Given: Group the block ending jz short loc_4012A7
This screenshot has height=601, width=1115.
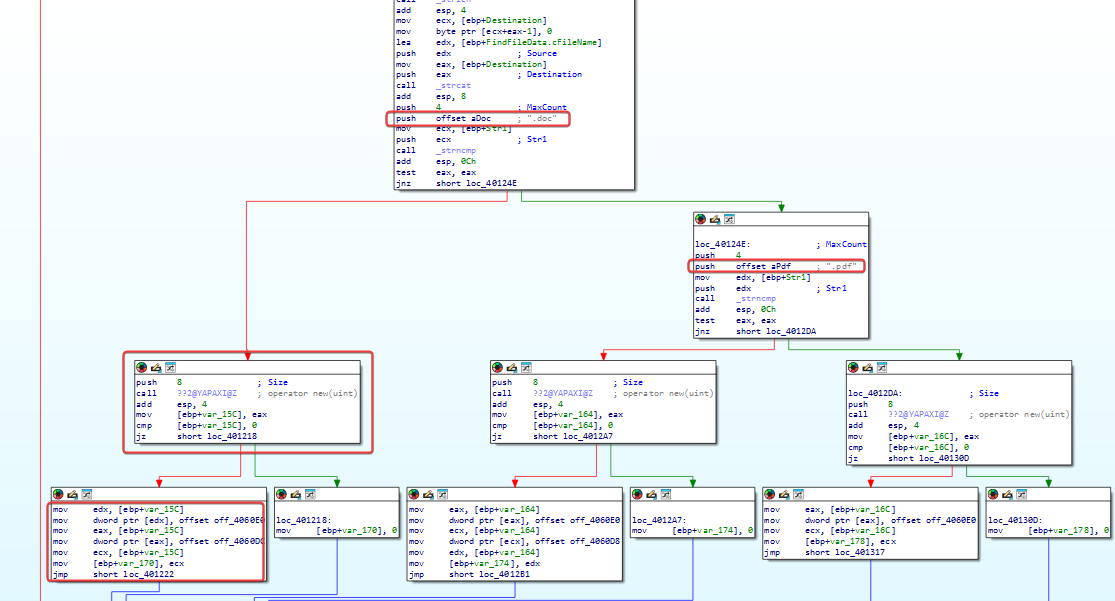Looking at the screenshot, I should (x=526, y=368).
